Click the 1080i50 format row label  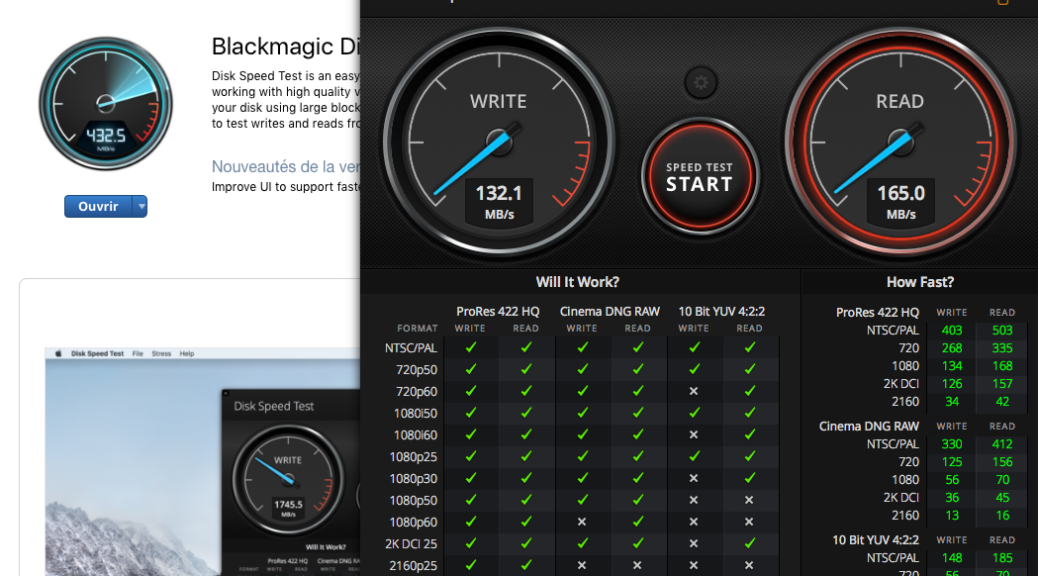tap(416, 413)
